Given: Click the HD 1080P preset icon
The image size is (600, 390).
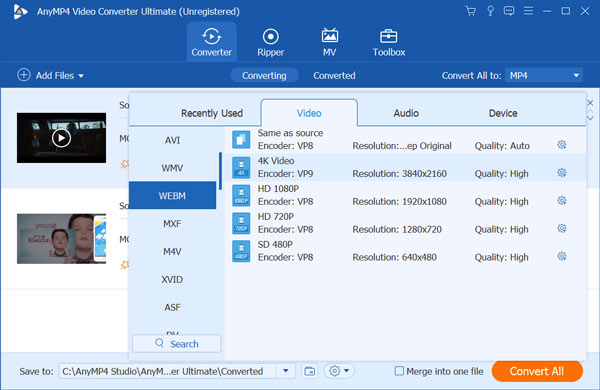Looking at the screenshot, I should [x=241, y=196].
